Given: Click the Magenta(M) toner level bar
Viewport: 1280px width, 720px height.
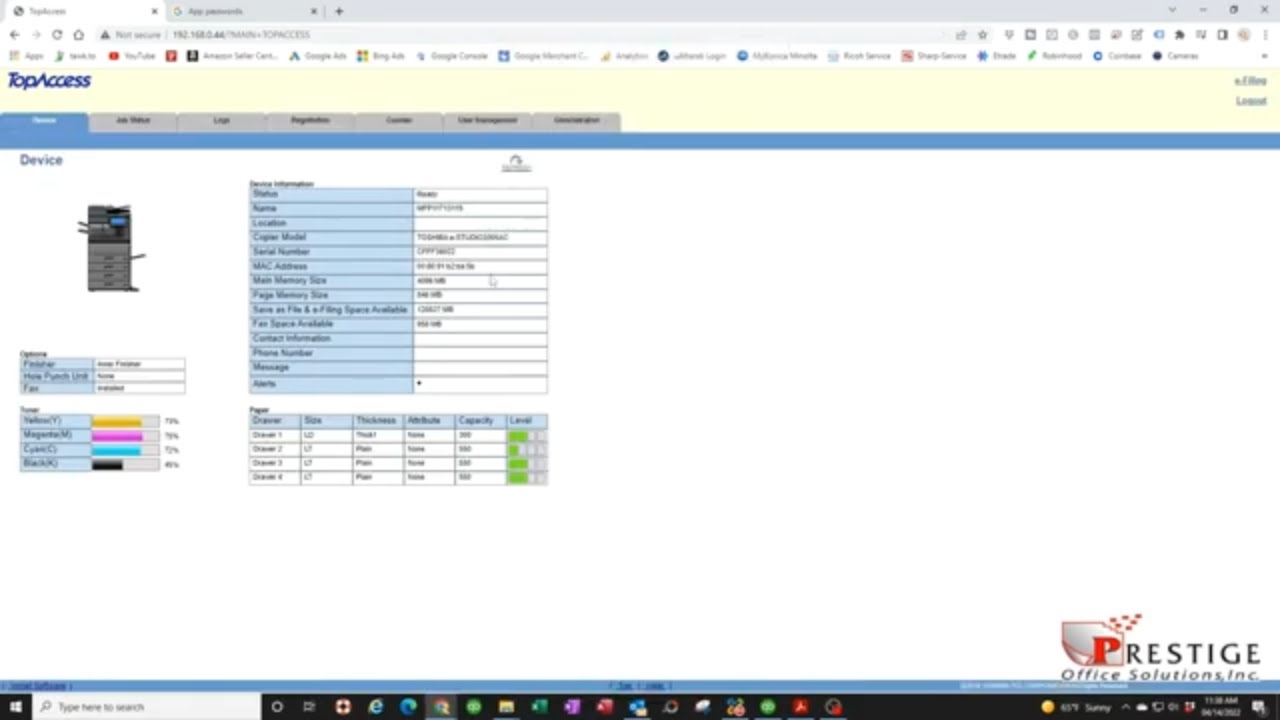Looking at the screenshot, I should (x=125, y=436).
